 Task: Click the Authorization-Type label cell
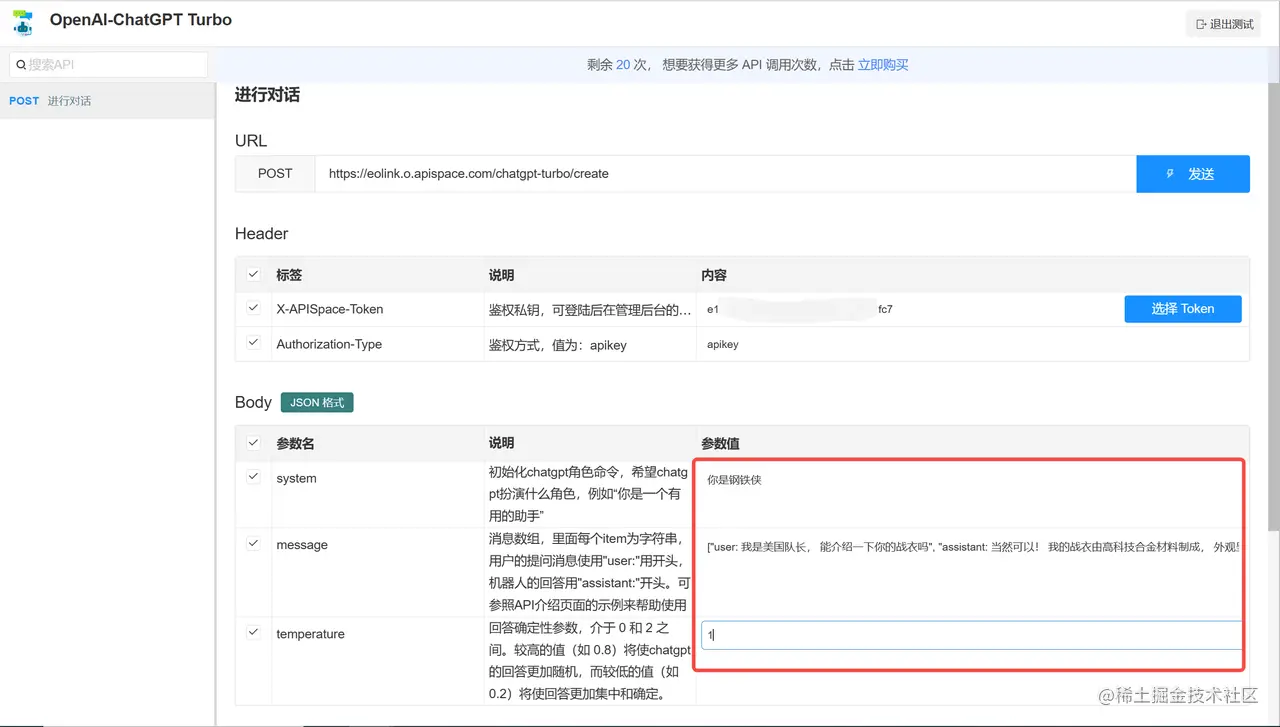(x=329, y=344)
